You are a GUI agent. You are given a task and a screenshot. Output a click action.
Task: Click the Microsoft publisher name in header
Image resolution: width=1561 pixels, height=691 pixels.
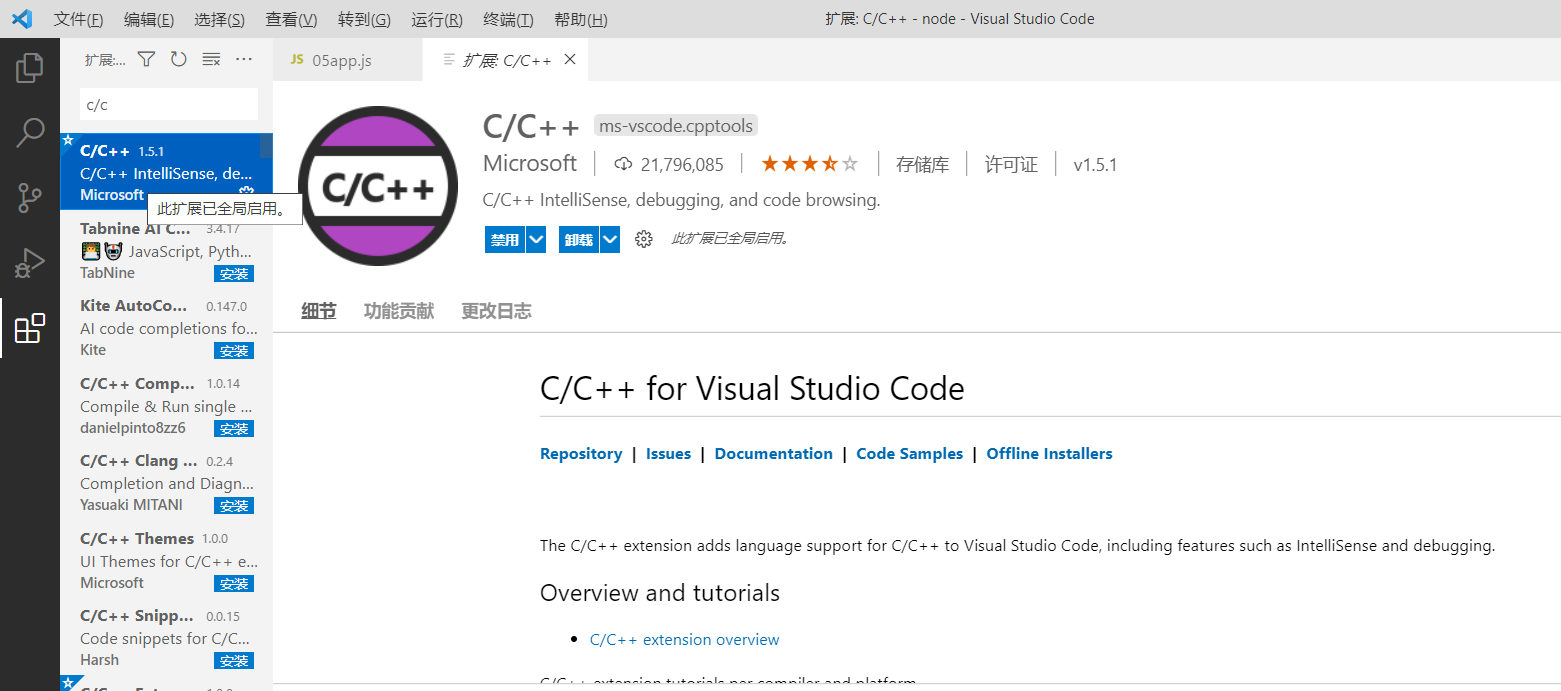(x=530, y=163)
